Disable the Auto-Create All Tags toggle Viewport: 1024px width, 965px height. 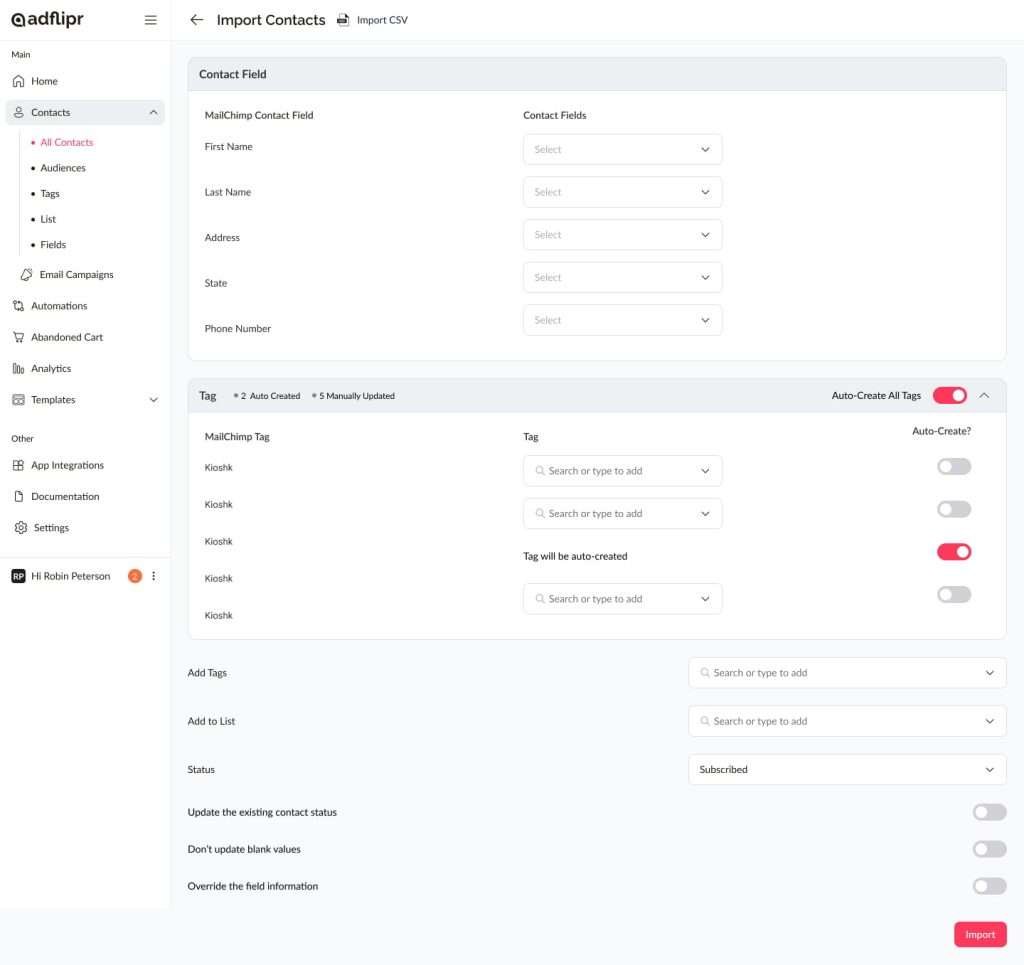tap(949, 396)
